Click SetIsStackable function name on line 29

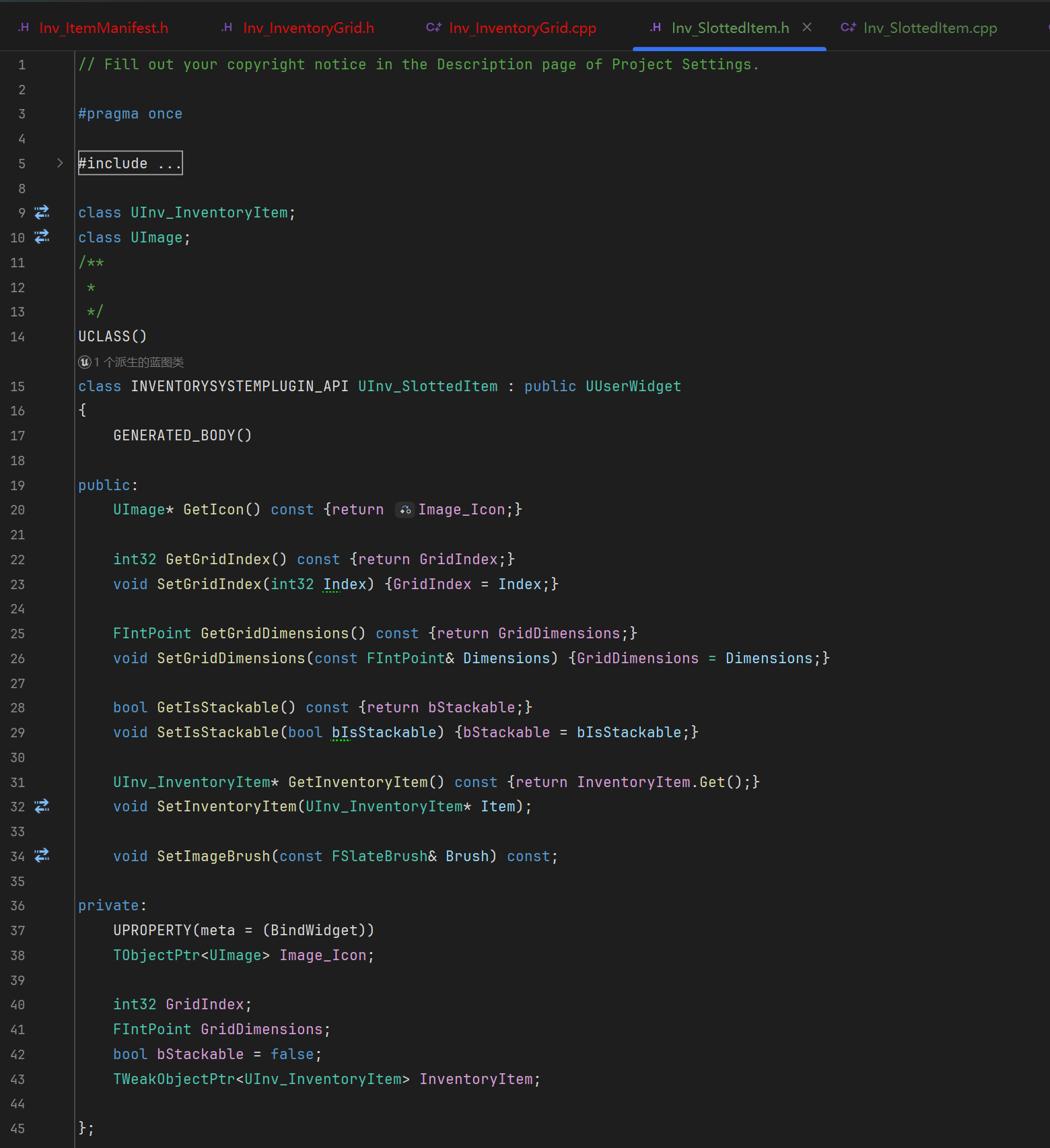pos(218,733)
